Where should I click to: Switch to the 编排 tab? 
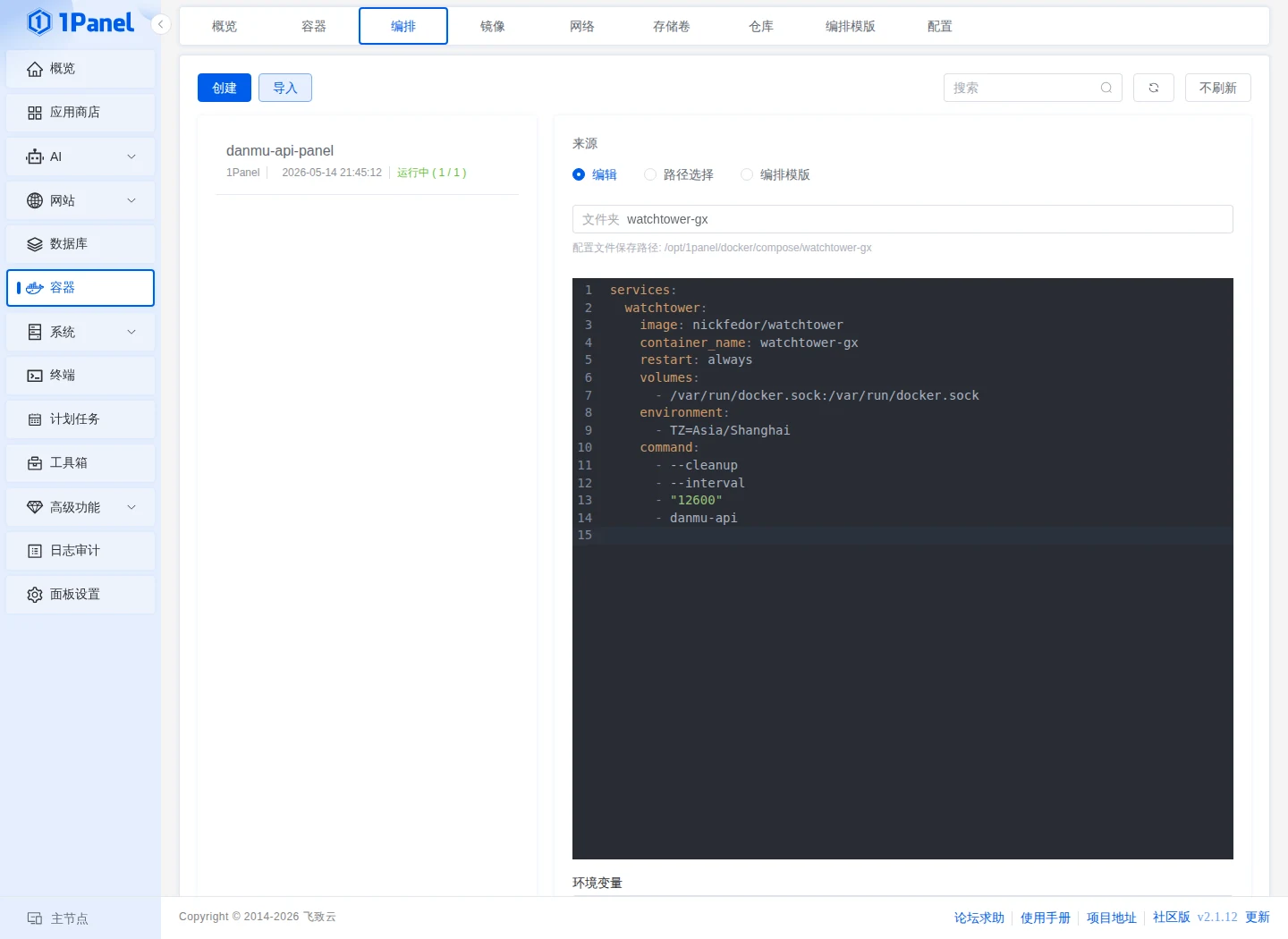coord(403,26)
